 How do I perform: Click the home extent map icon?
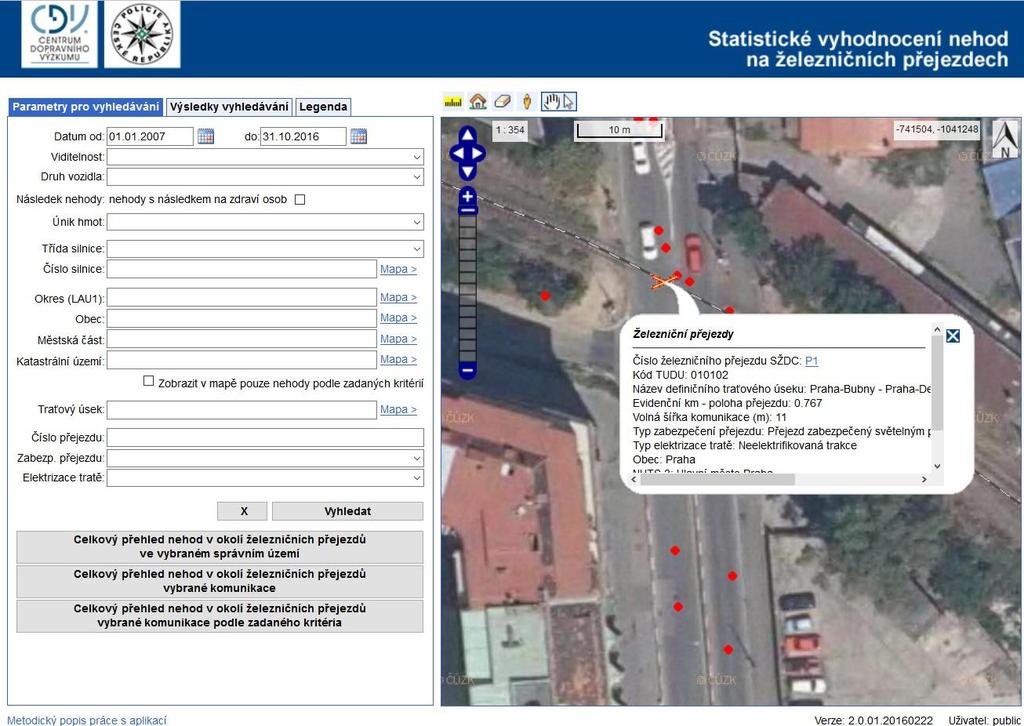pos(478,102)
